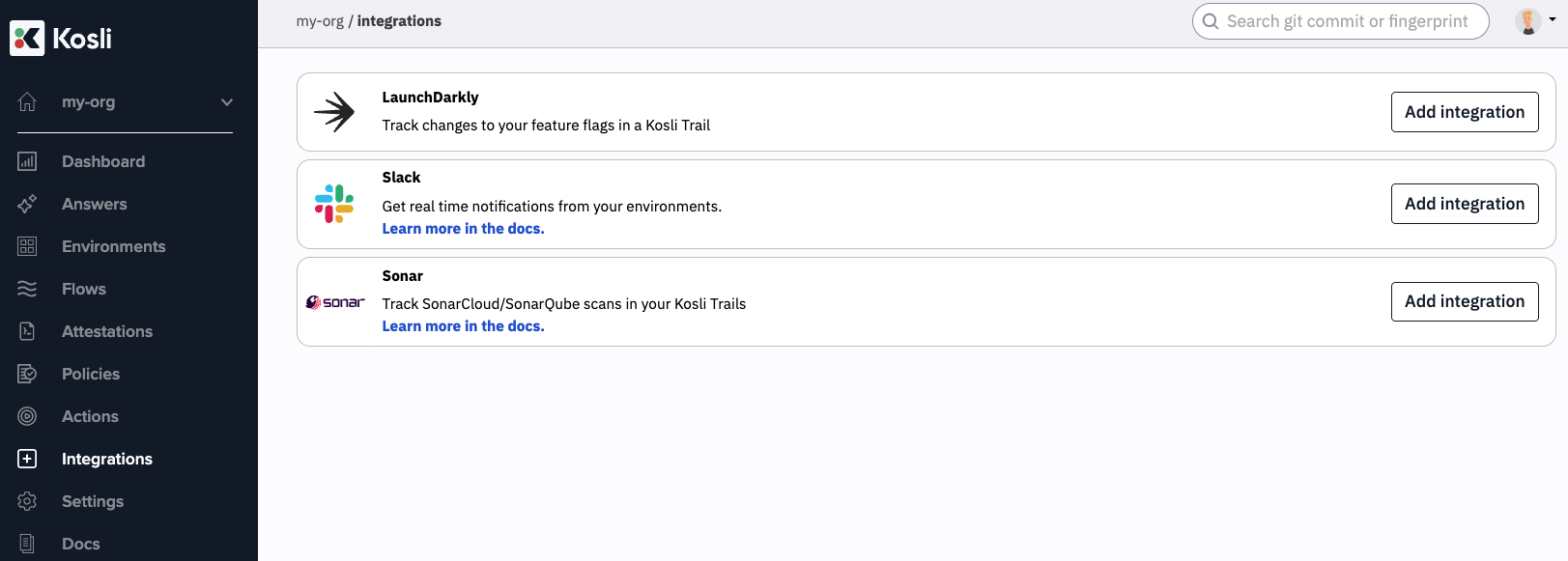Click the Answers sparkle icon
The width and height of the screenshot is (1568, 561).
tap(27, 204)
